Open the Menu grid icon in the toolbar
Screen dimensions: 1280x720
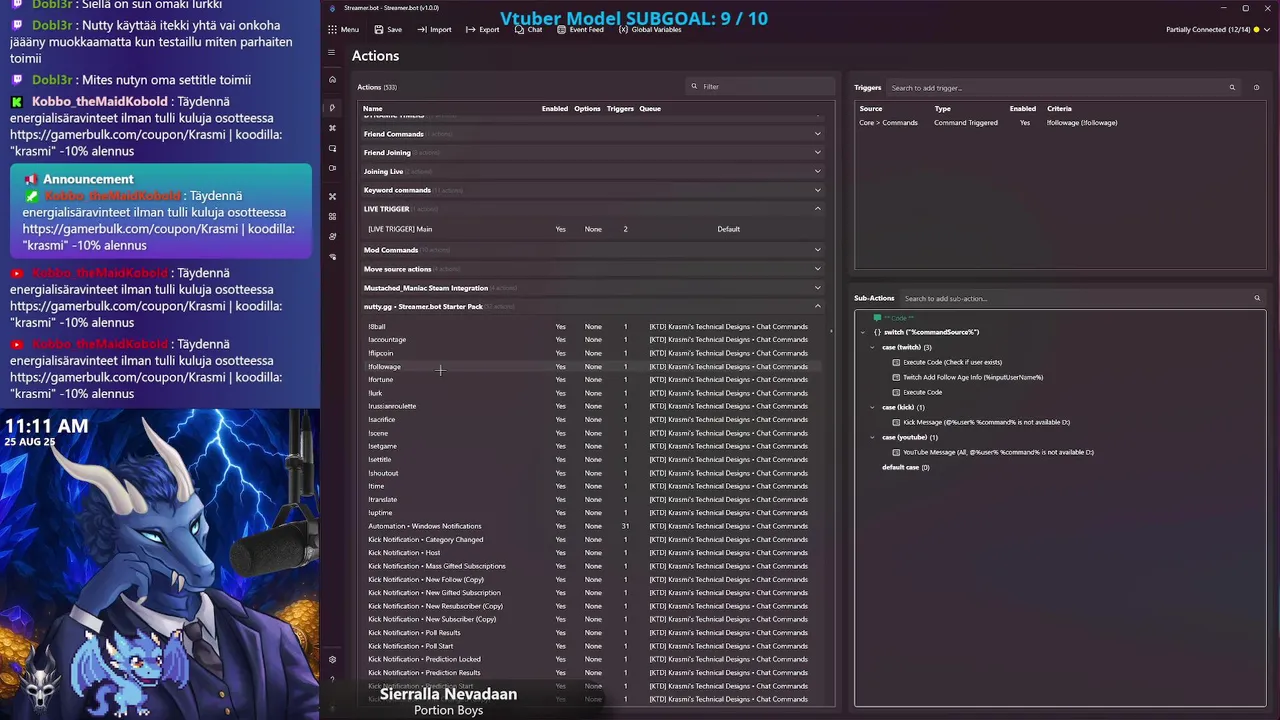[x=332, y=29]
